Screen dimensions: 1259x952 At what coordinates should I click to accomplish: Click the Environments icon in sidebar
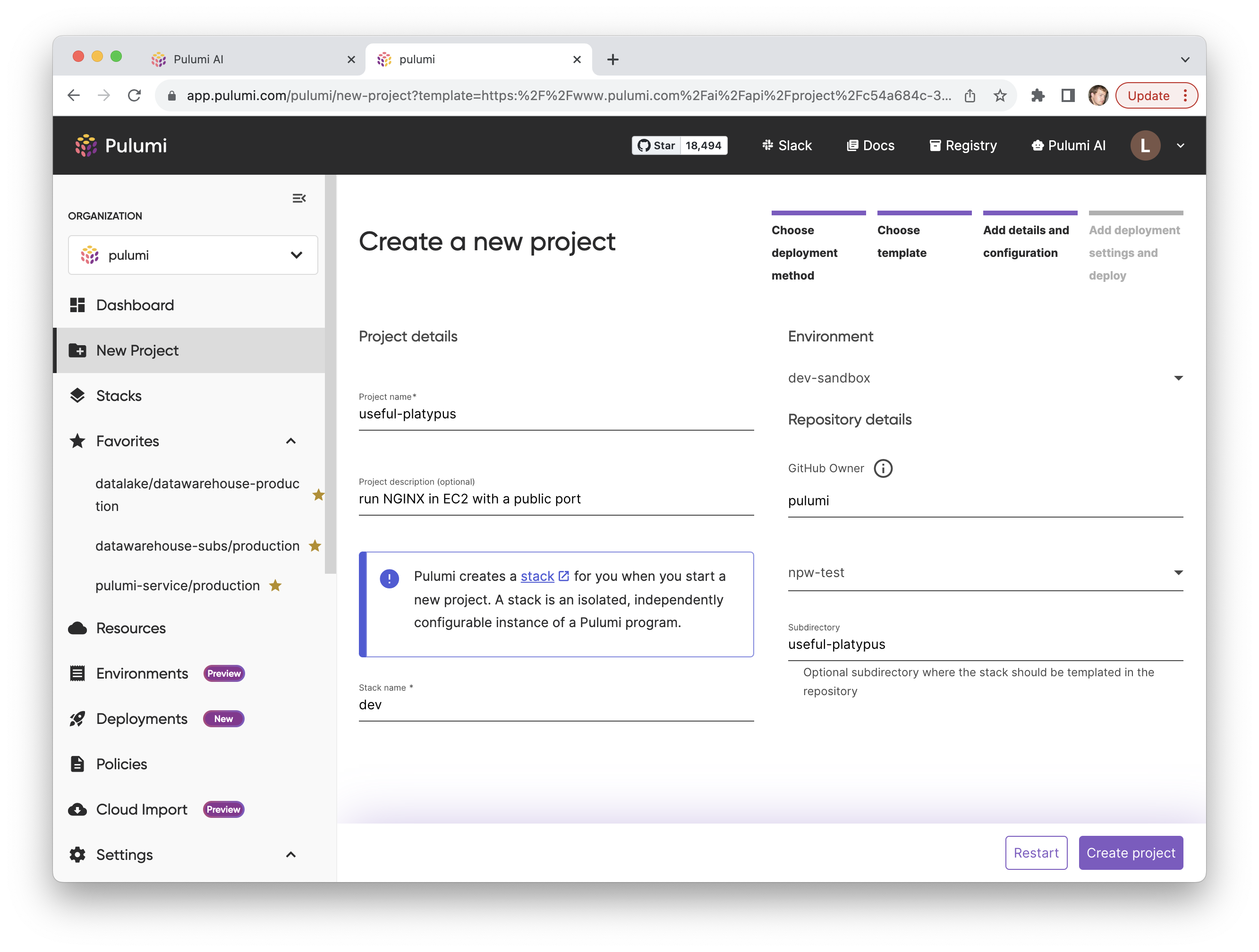pyautogui.click(x=78, y=673)
